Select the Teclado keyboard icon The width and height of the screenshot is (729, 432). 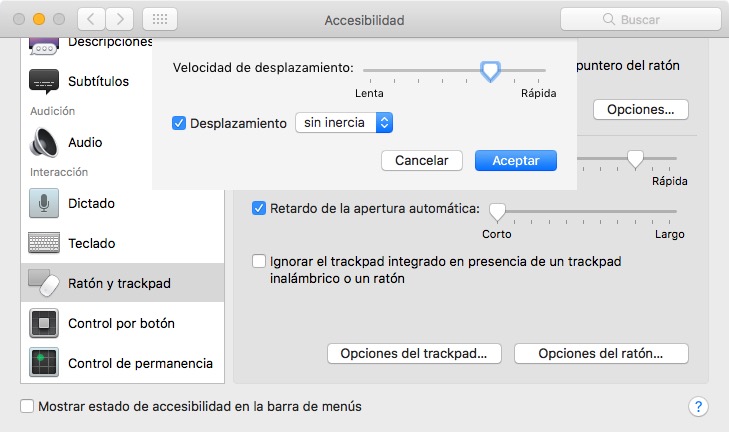click(44, 243)
